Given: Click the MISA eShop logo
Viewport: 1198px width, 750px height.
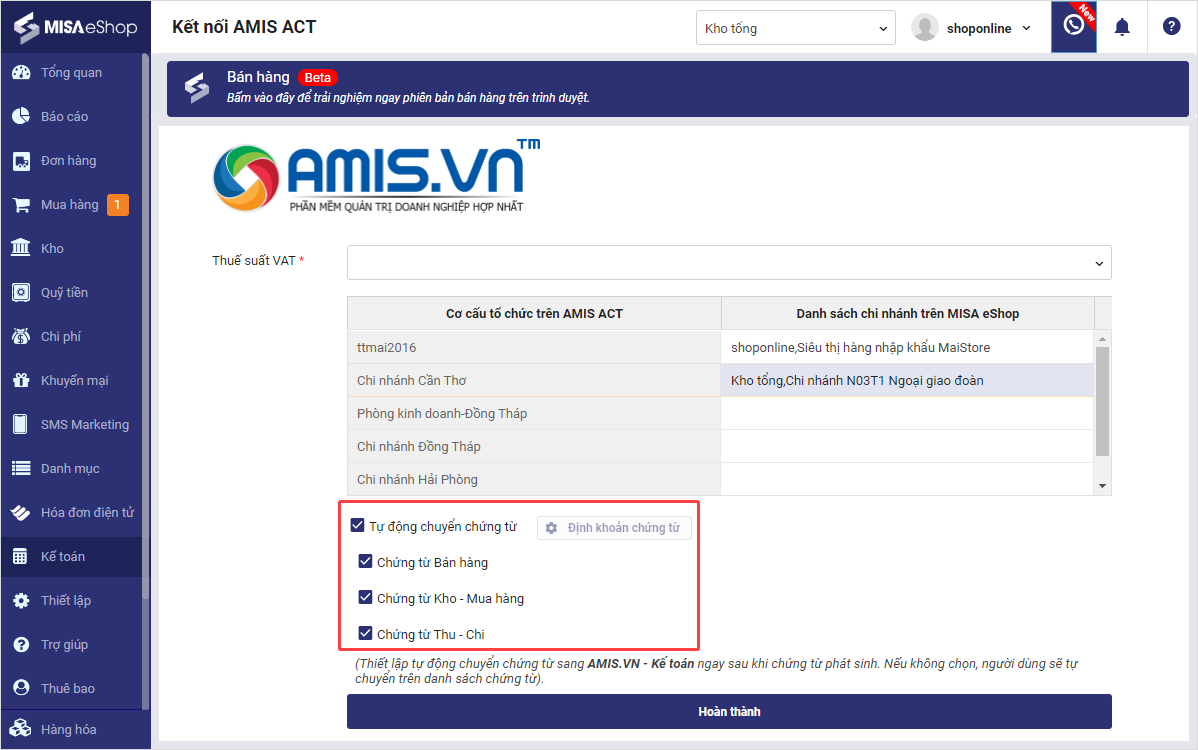Looking at the screenshot, I should click(x=75, y=27).
